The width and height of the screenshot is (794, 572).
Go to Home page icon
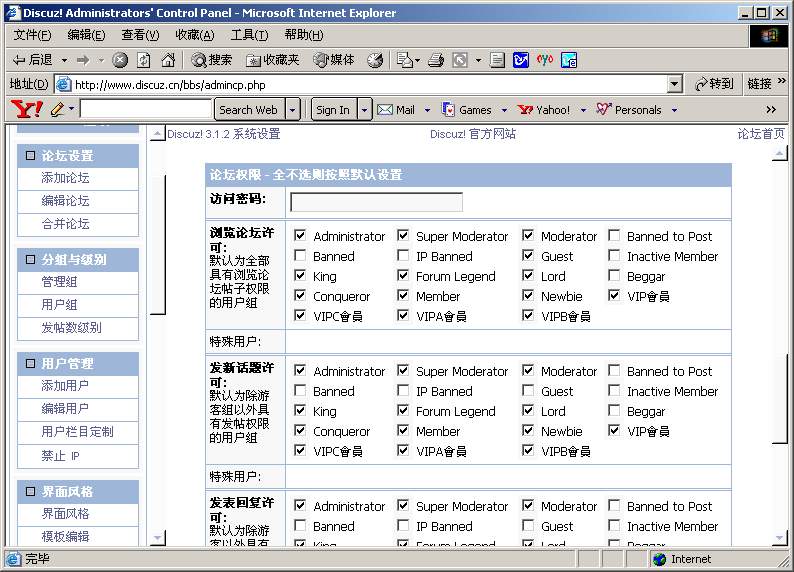(x=168, y=60)
